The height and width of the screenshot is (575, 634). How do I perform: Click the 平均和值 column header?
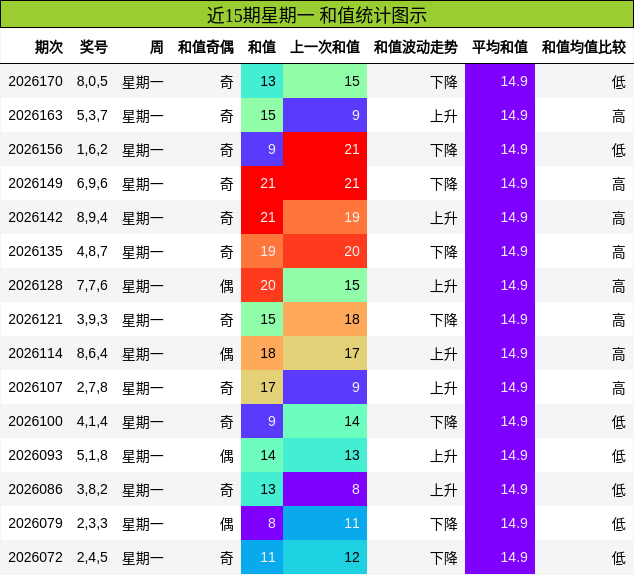tap(500, 47)
